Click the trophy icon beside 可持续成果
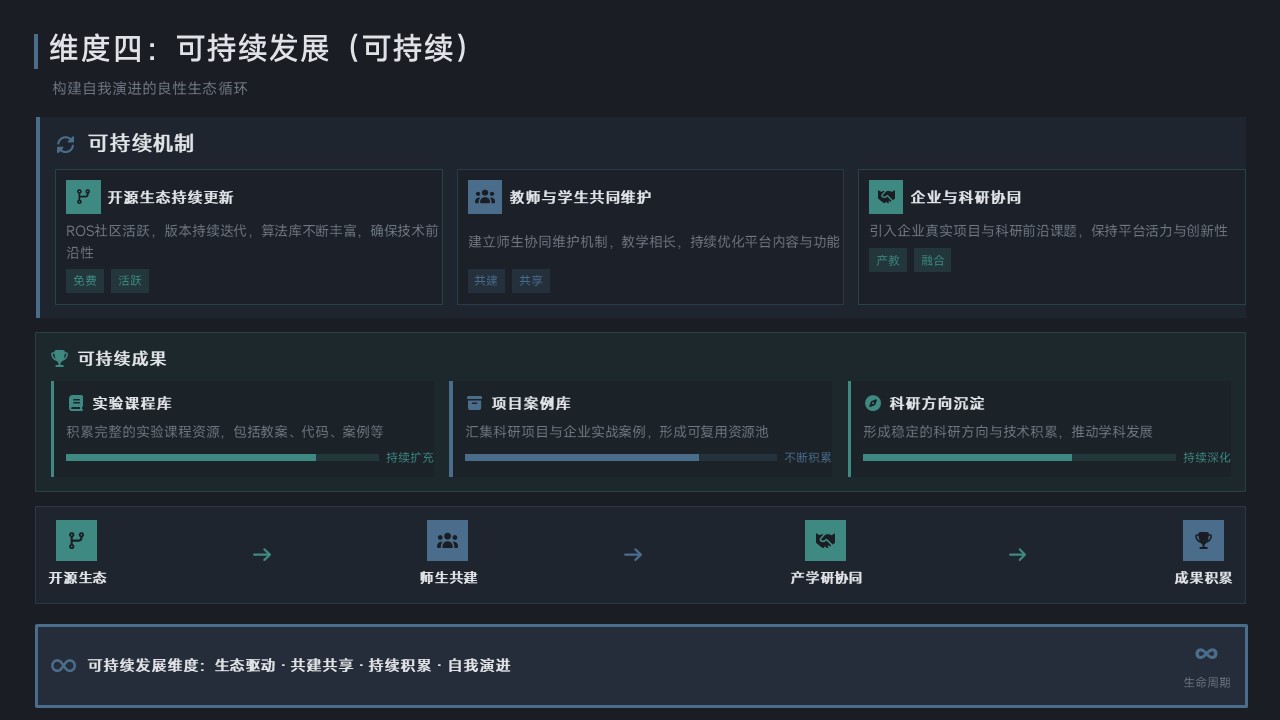The height and width of the screenshot is (720, 1280). tap(60, 358)
